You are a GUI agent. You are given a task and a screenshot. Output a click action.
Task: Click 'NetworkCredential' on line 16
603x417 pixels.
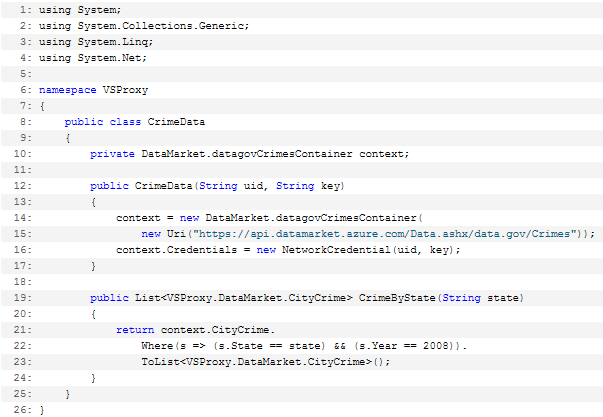coord(336,250)
